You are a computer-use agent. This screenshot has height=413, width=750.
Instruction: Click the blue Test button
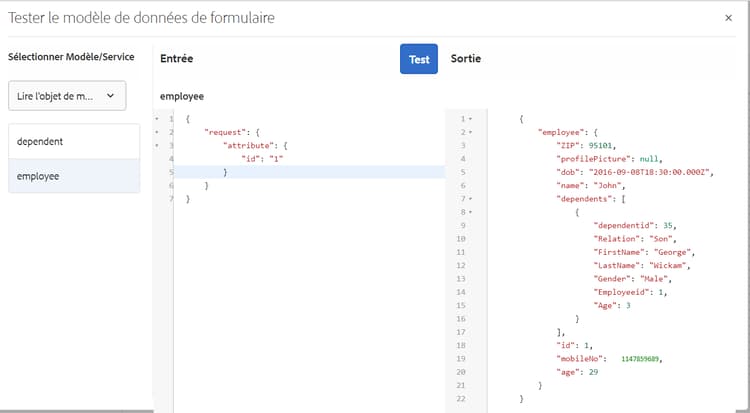coord(419,59)
